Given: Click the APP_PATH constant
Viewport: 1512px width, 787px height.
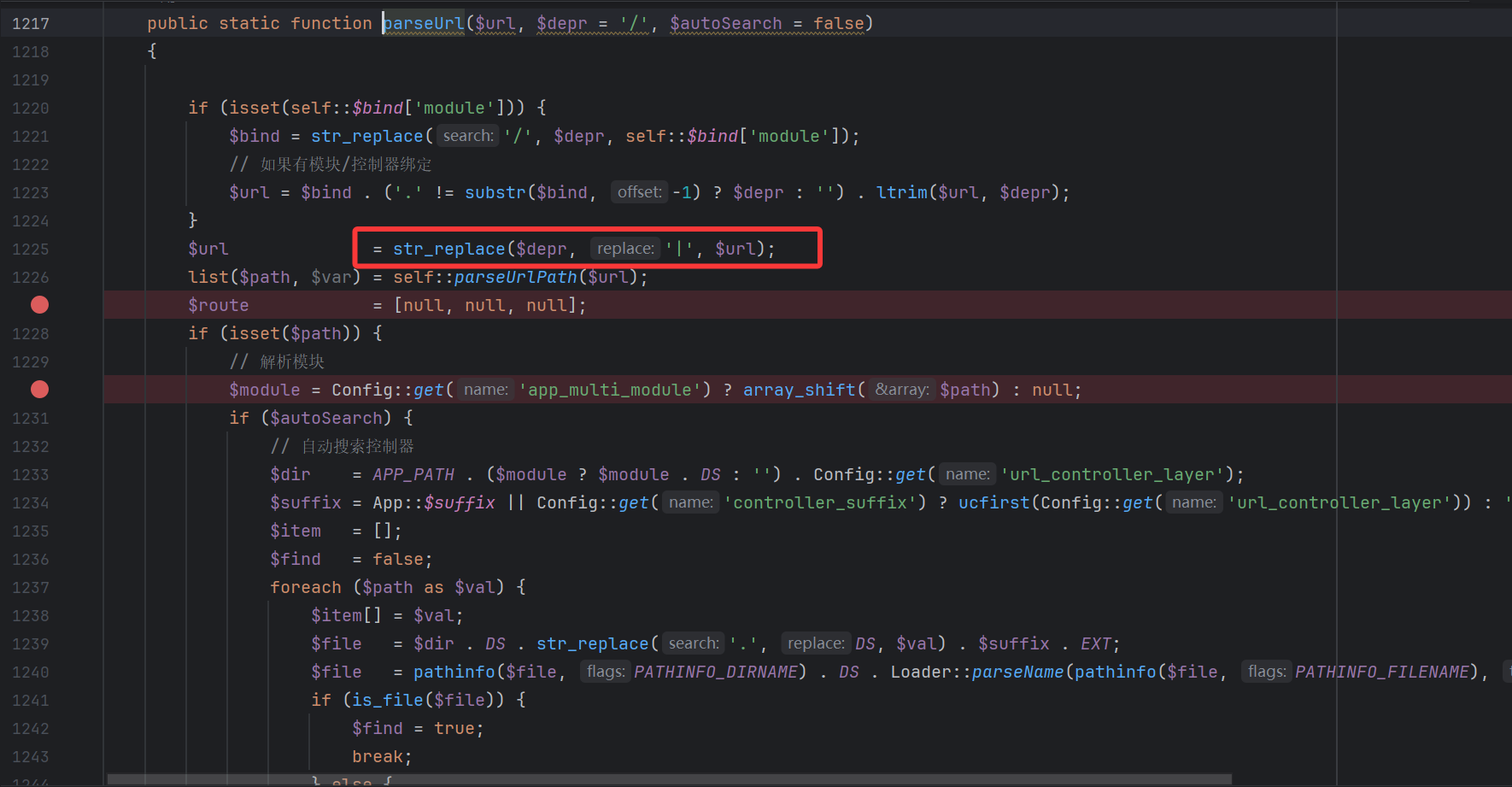Looking at the screenshot, I should (413, 474).
